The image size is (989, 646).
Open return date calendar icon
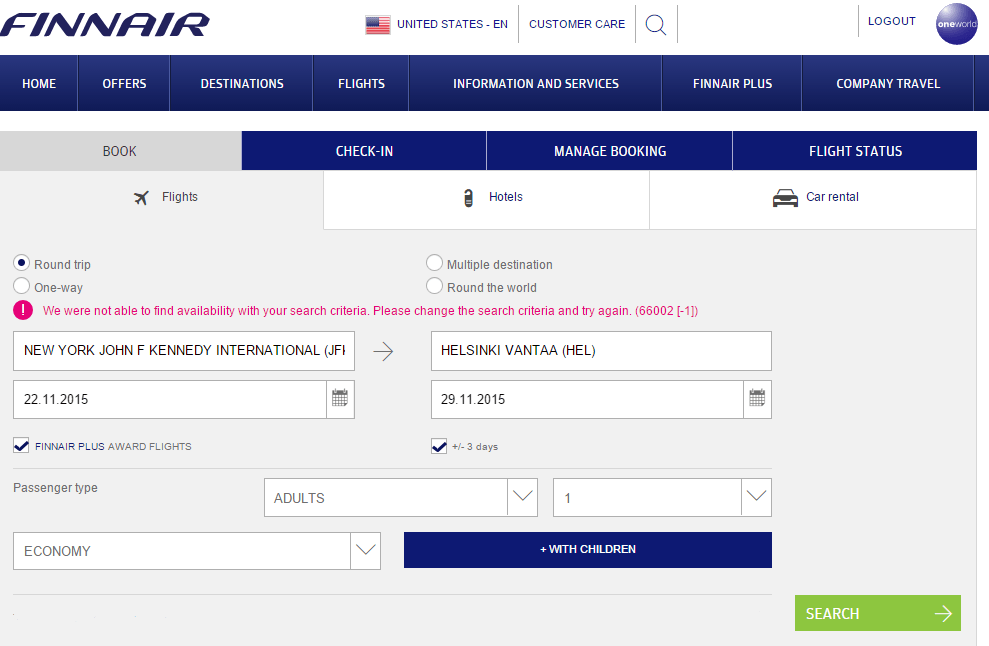click(x=757, y=399)
